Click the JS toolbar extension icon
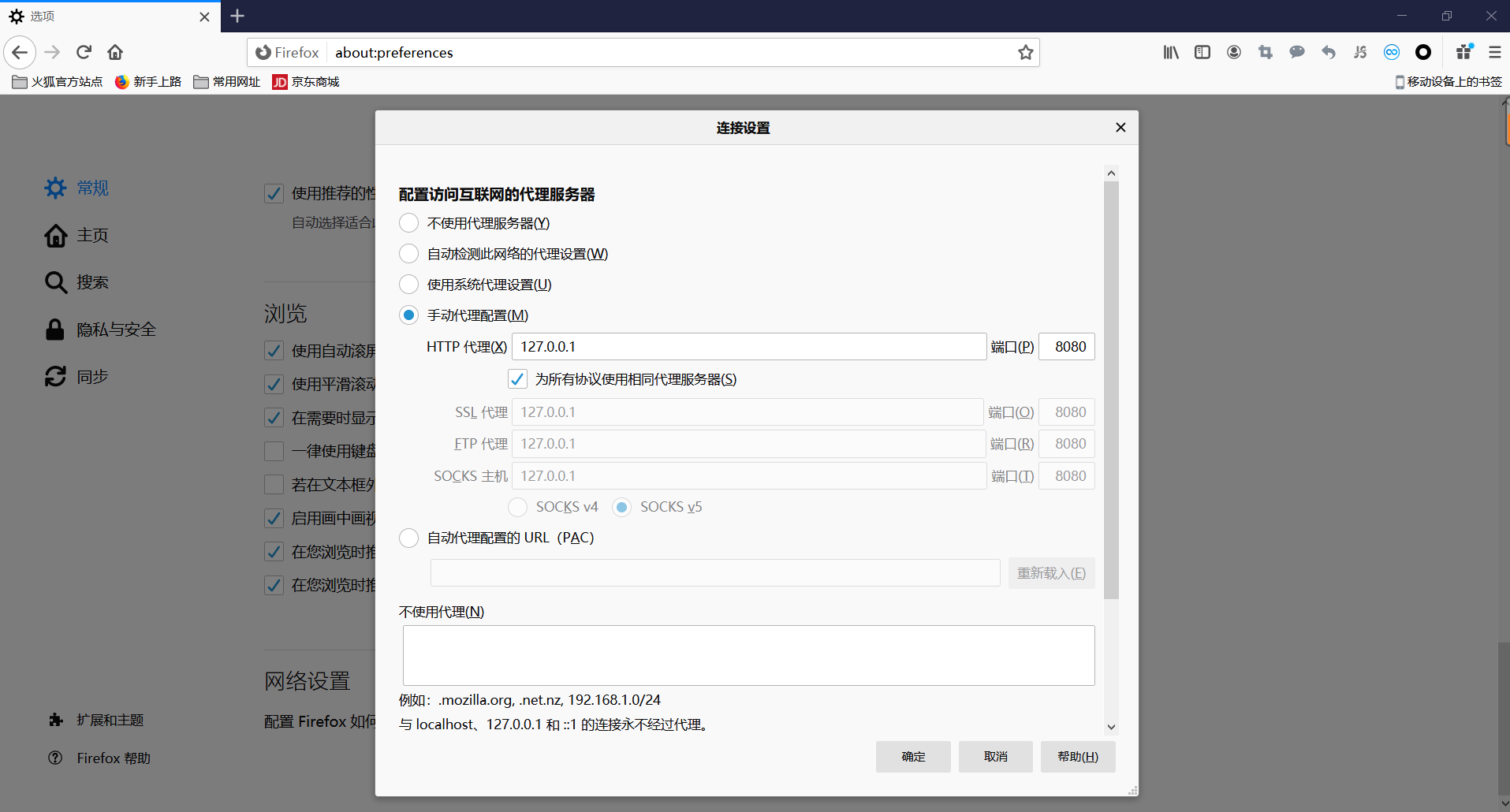Viewport: 1510px width, 812px height. tap(1360, 52)
